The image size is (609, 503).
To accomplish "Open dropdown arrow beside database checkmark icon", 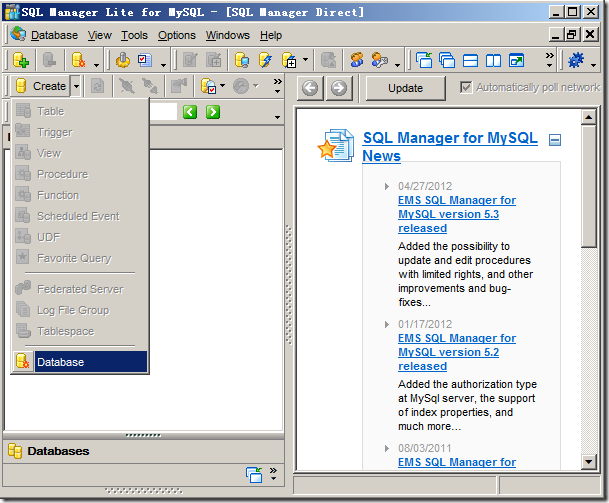I will [222, 85].
